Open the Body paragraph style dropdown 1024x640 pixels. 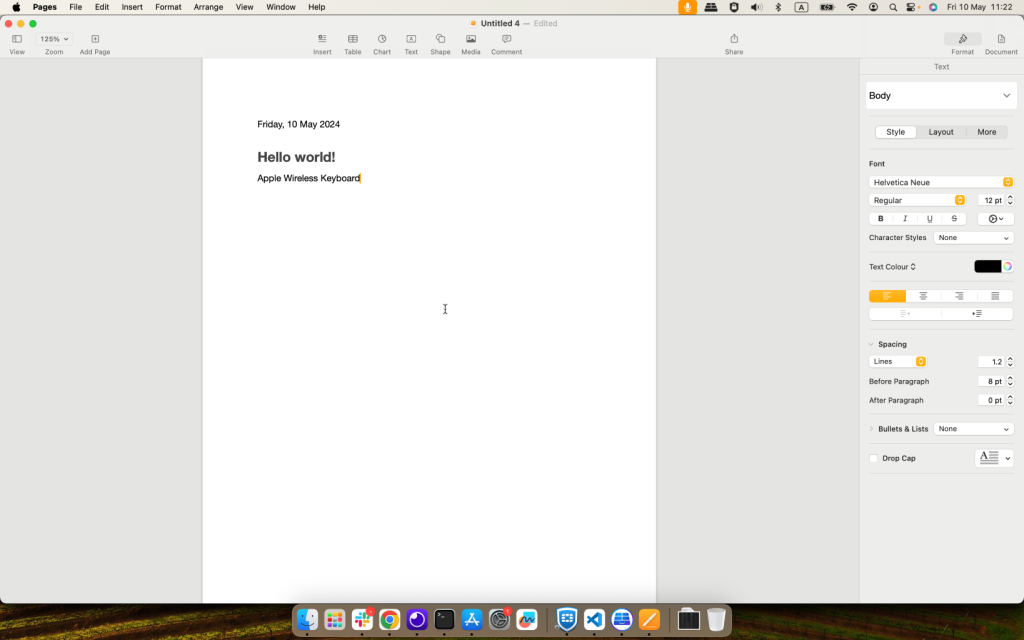pos(940,95)
